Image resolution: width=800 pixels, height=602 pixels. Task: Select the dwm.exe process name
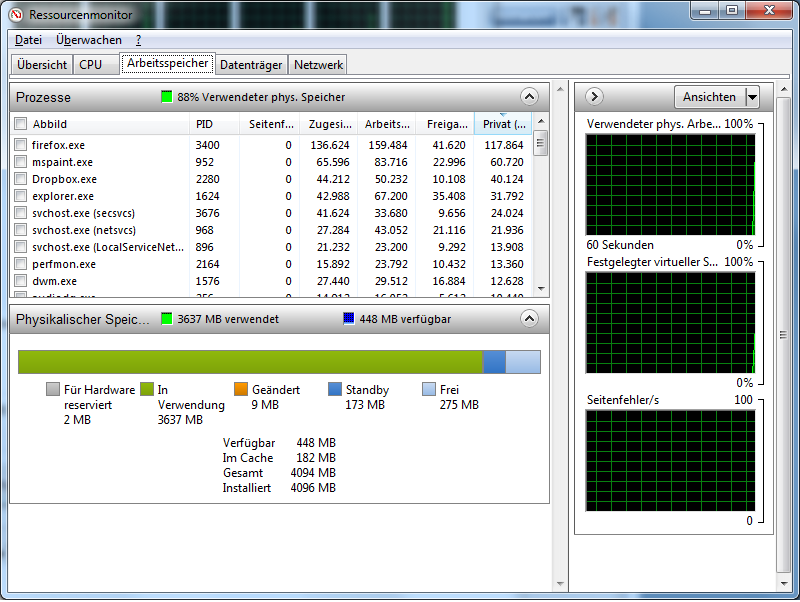(54, 281)
